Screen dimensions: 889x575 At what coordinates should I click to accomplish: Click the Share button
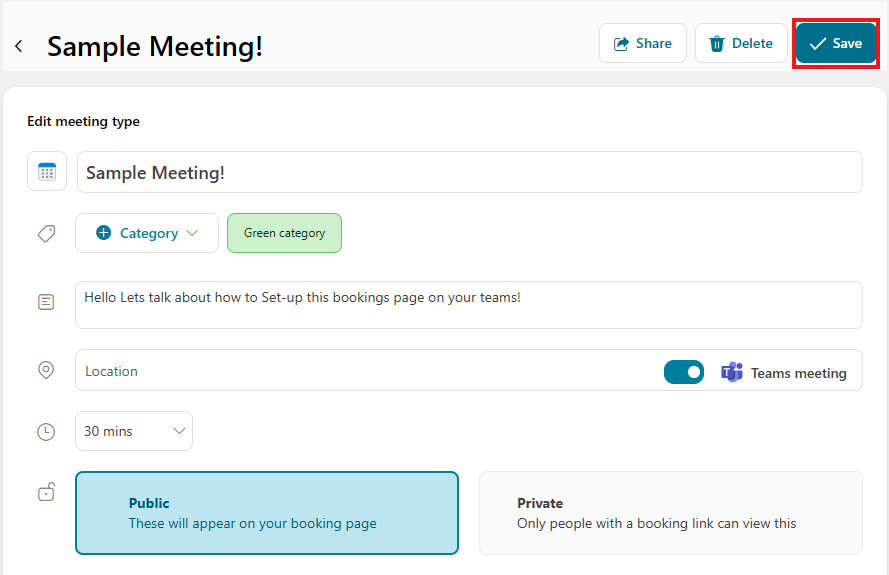(x=643, y=44)
